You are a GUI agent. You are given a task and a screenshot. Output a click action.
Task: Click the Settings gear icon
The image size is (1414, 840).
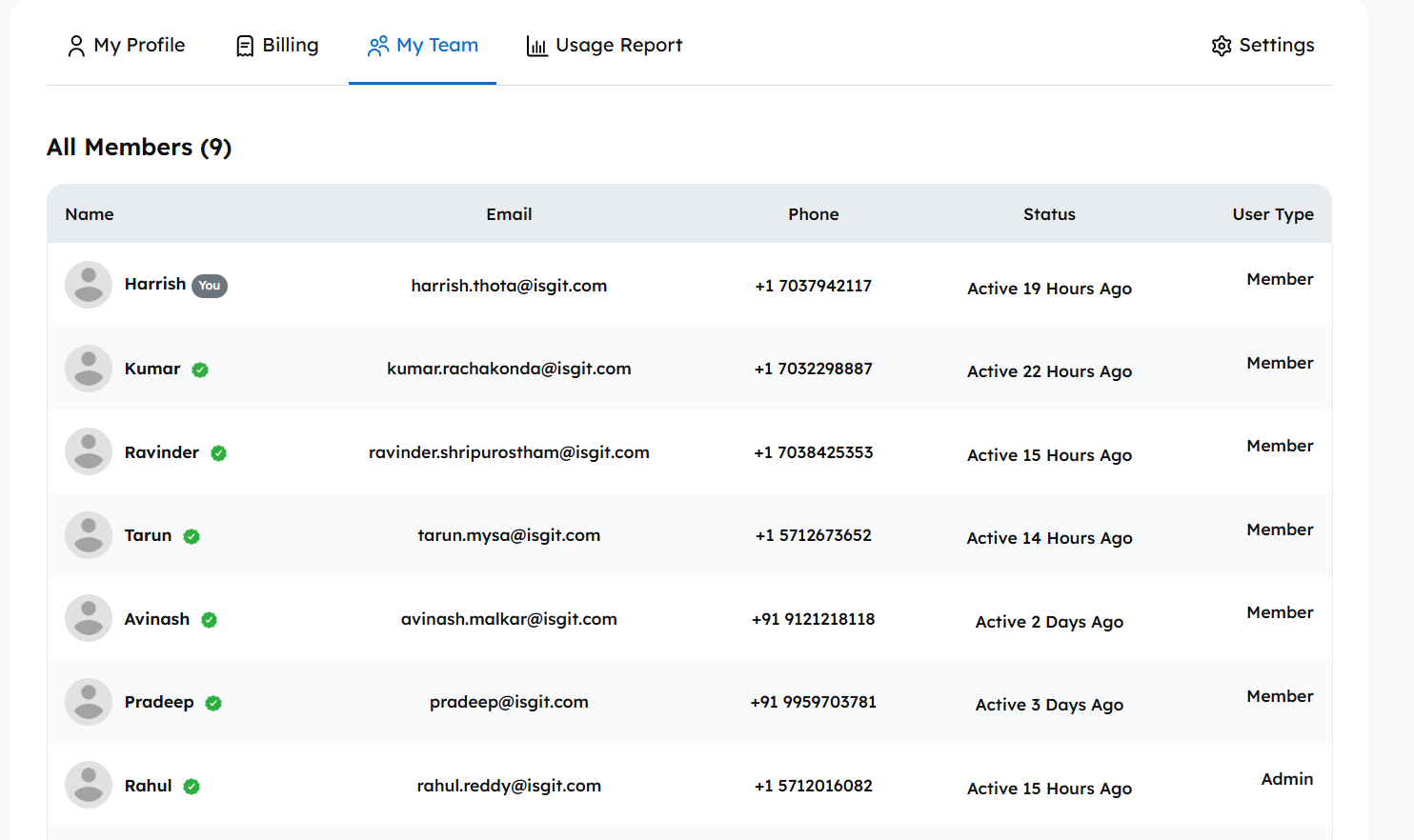1222,46
